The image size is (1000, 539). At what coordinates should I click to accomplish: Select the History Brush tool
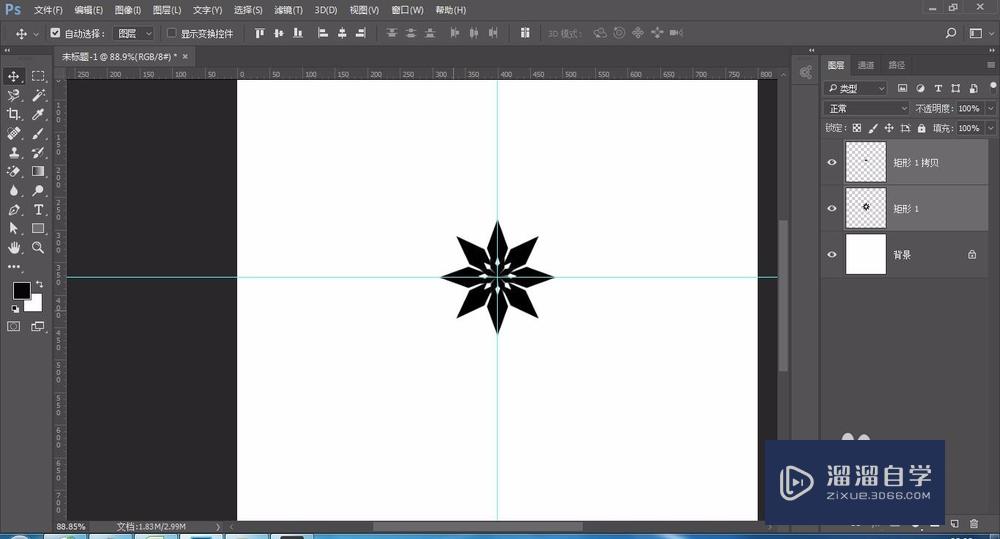coord(38,152)
